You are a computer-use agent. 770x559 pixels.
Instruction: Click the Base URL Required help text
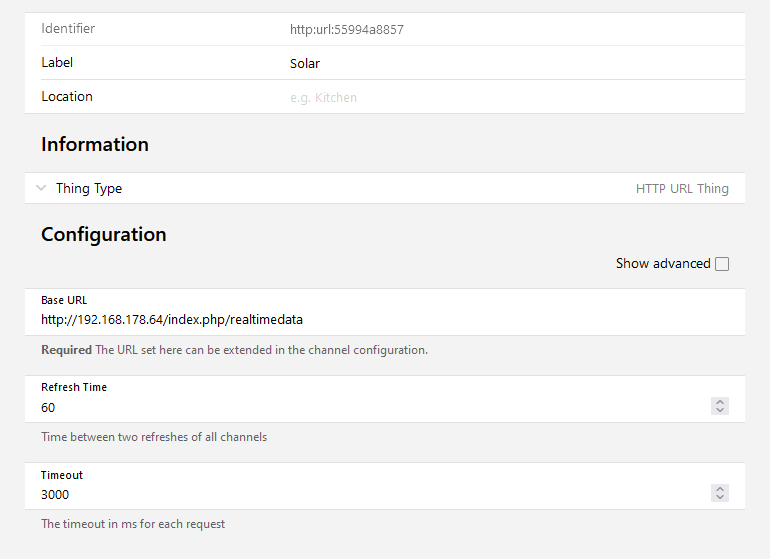(234, 350)
